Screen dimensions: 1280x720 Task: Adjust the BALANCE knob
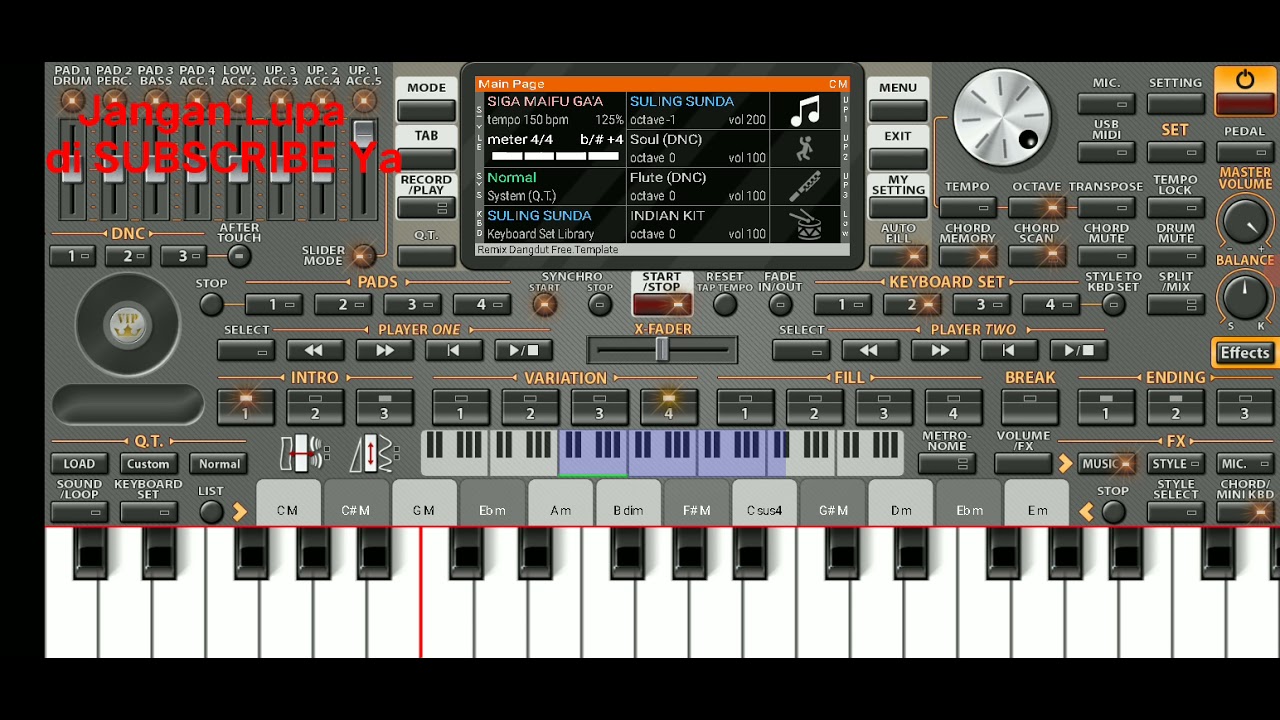[1244, 296]
